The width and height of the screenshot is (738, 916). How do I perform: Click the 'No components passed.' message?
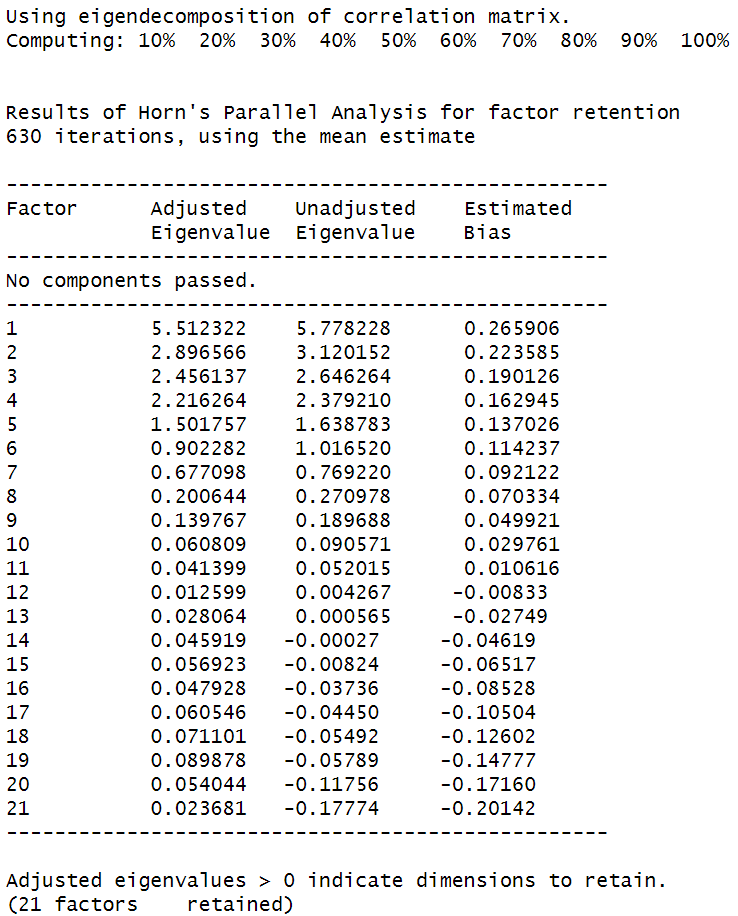coord(131,281)
